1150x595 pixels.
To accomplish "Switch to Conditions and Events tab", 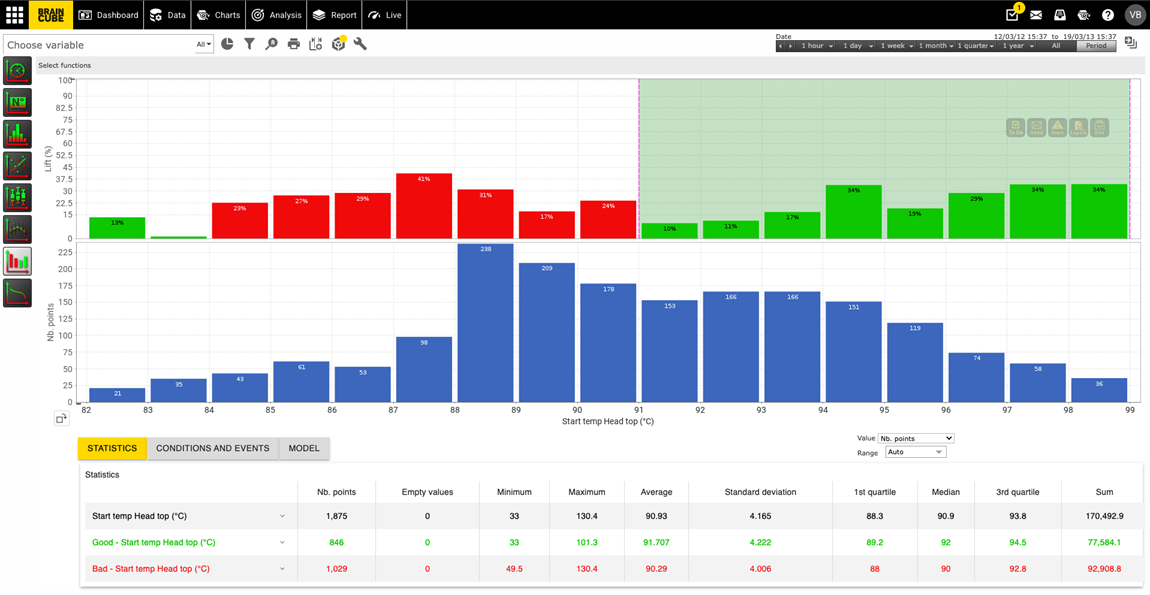I will (x=212, y=448).
